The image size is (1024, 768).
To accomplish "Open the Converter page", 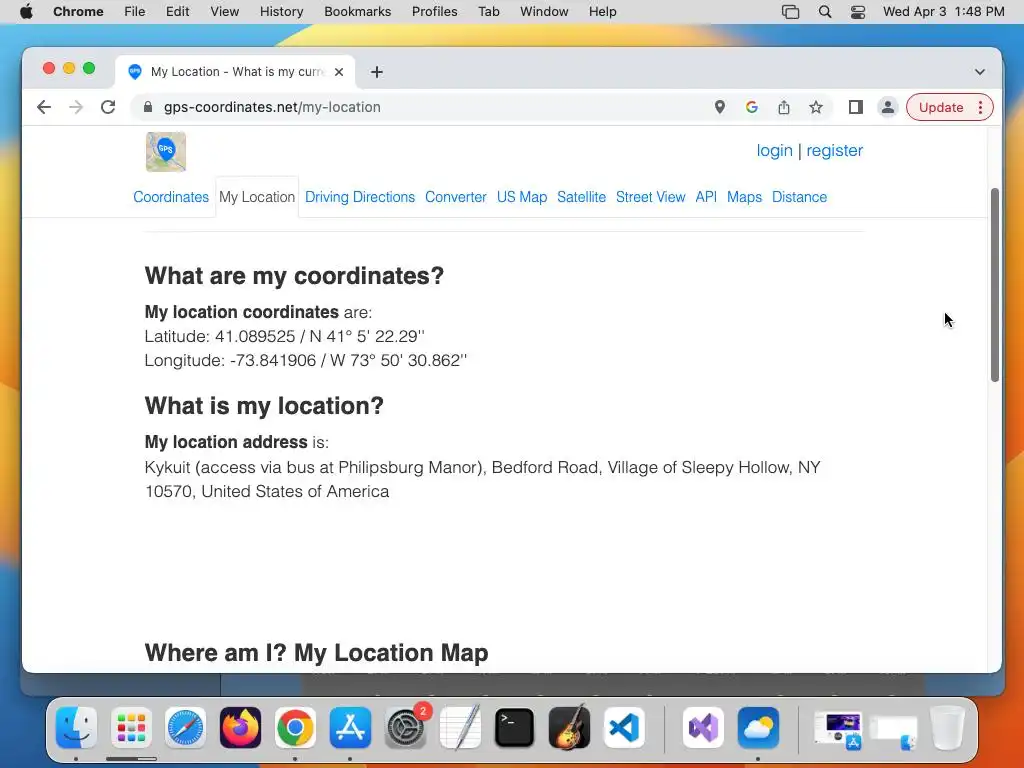I will [456, 197].
